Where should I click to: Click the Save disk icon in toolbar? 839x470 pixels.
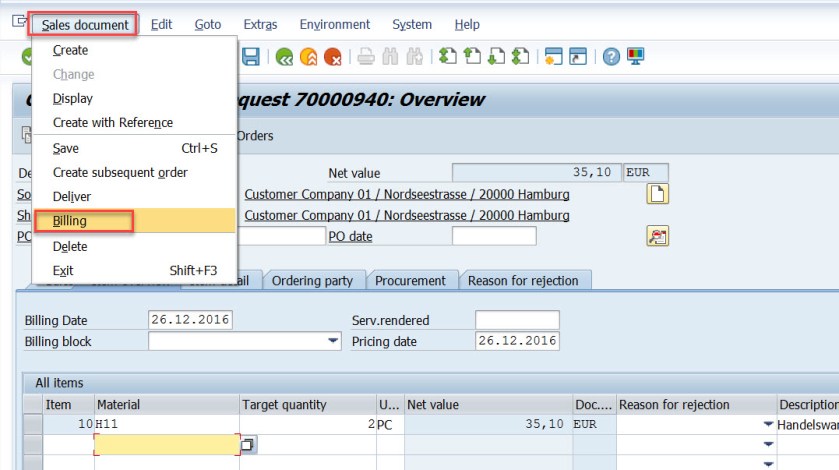(250, 56)
